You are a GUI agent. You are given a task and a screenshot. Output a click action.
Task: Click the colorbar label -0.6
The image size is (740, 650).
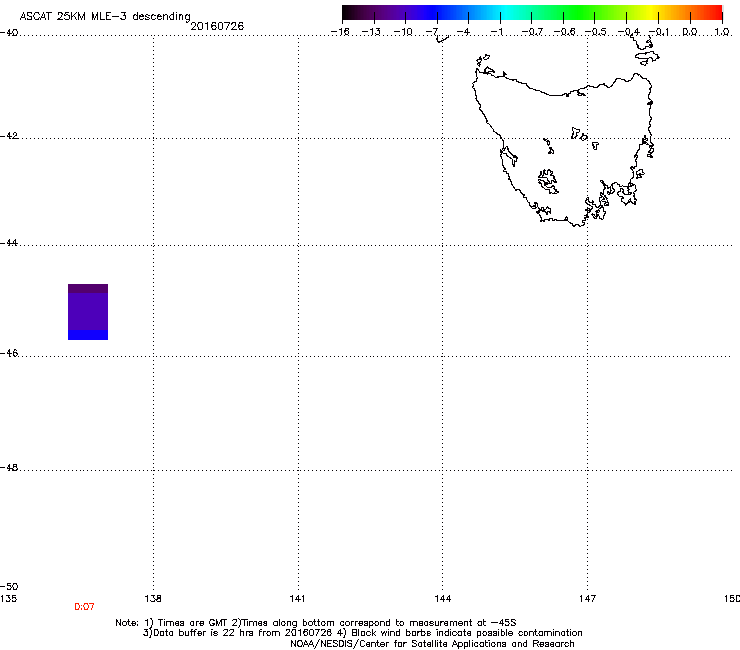coord(564,32)
